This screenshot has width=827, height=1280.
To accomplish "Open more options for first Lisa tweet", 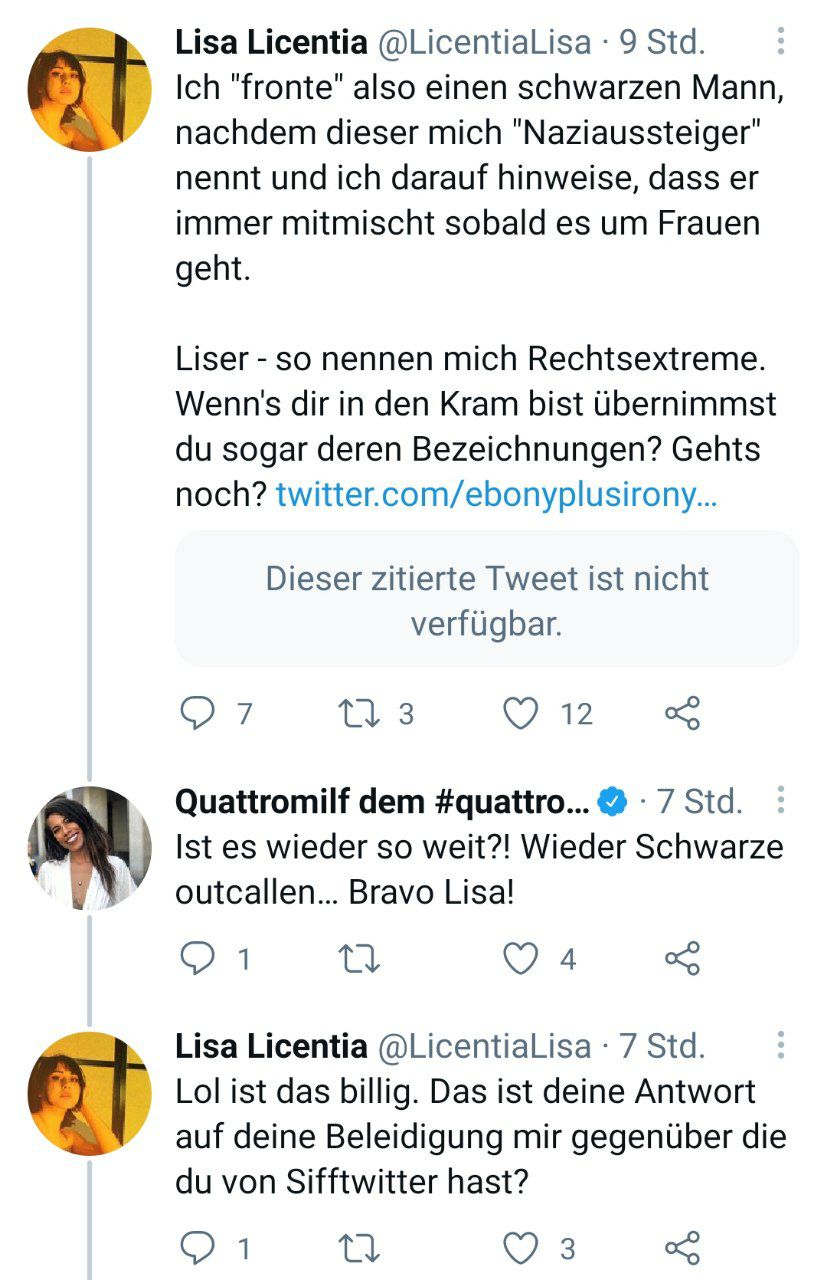I will (x=780, y=41).
